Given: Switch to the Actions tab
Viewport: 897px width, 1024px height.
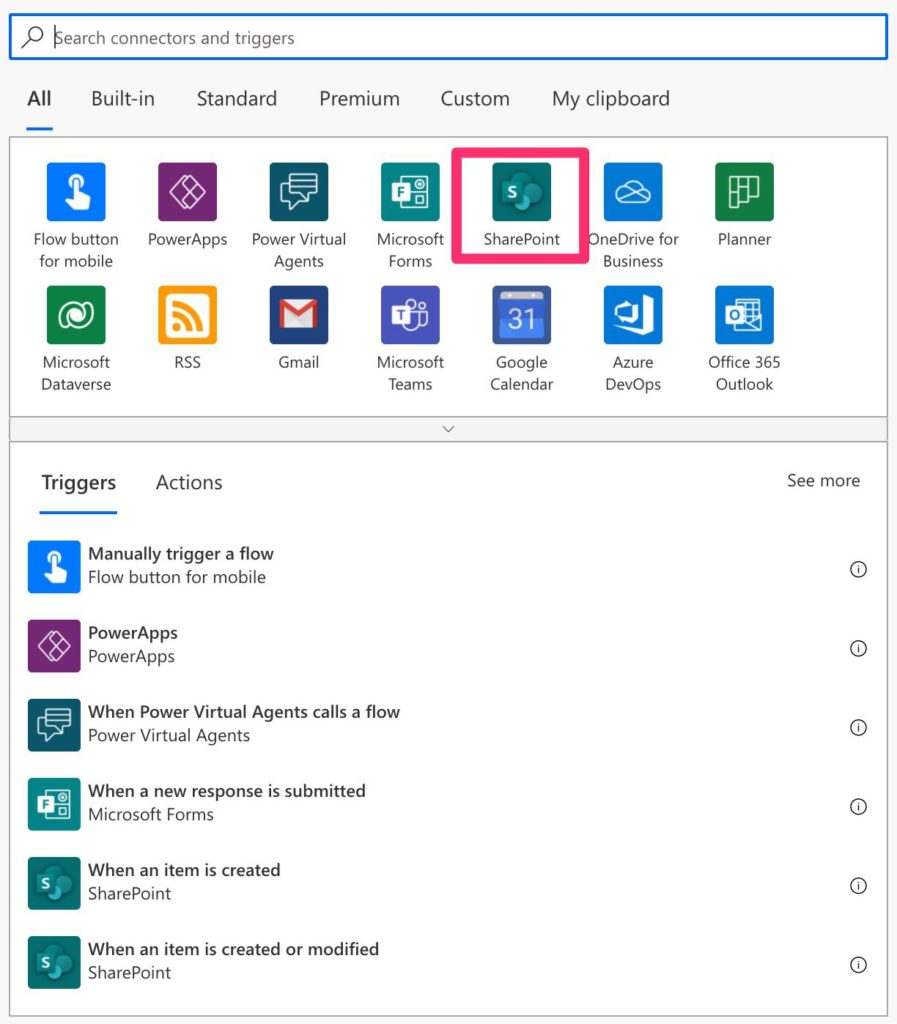Looking at the screenshot, I should click(x=188, y=482).
